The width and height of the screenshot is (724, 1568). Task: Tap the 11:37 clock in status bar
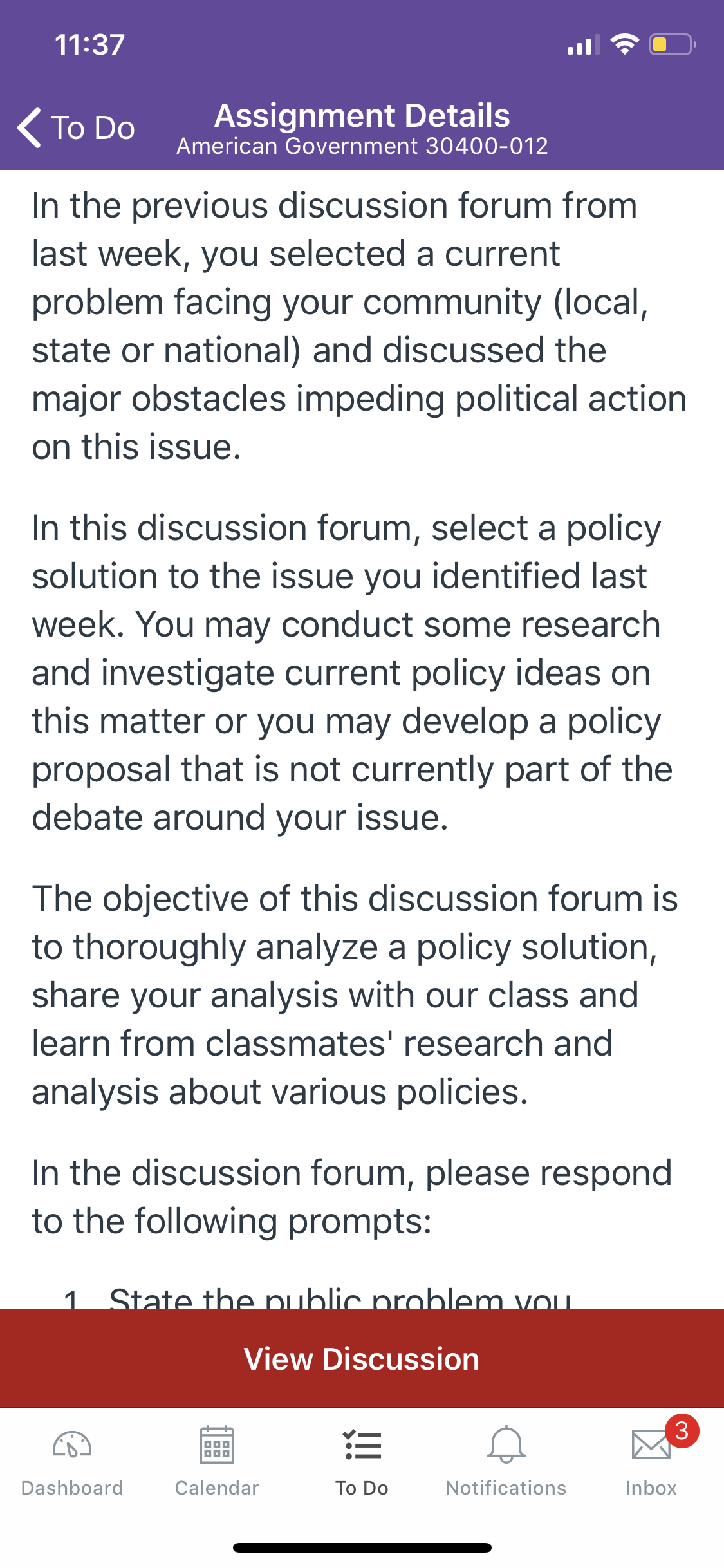pyautogui.click(x=89, y=45)
